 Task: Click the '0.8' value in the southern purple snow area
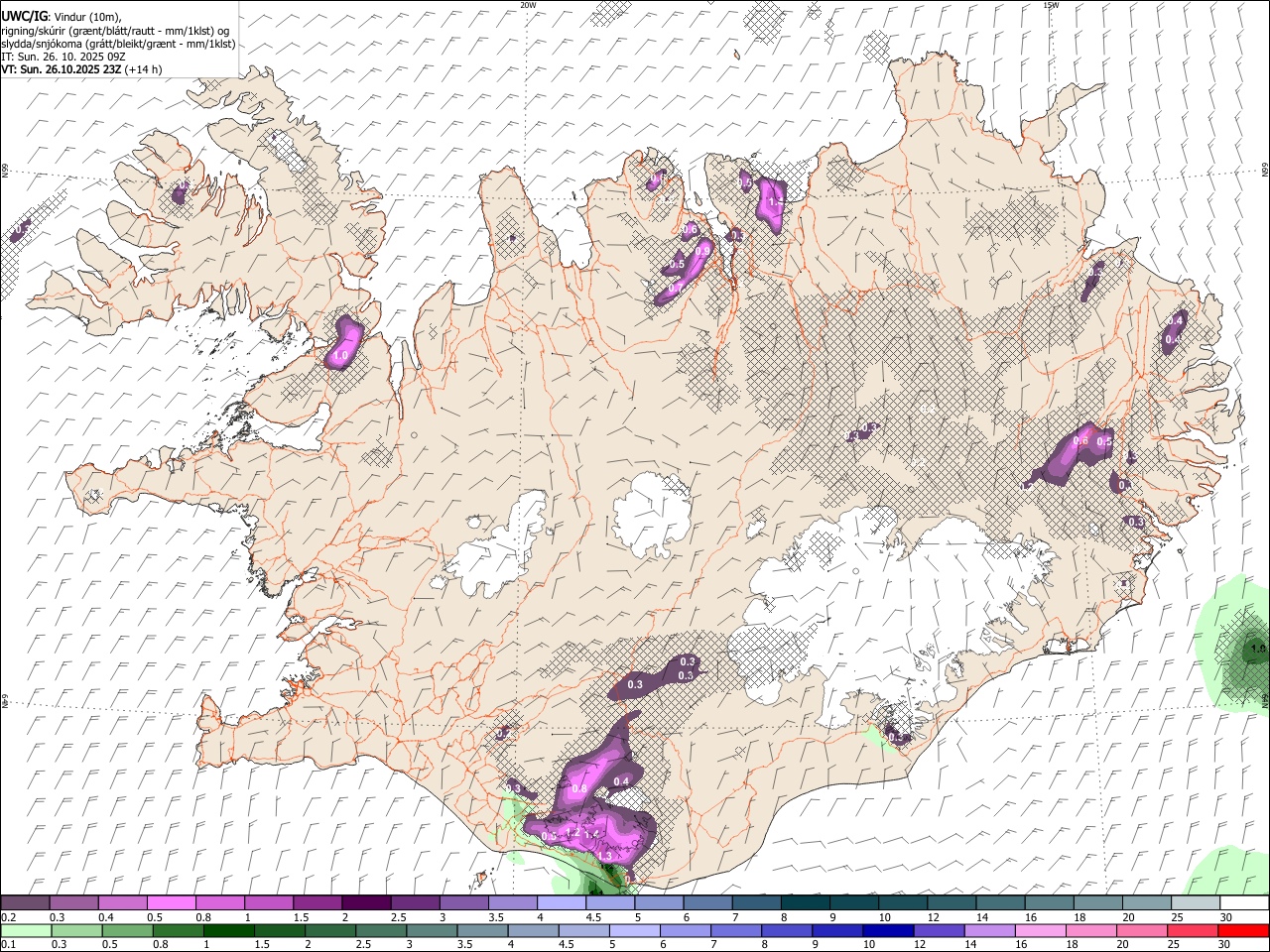(581, 788)
